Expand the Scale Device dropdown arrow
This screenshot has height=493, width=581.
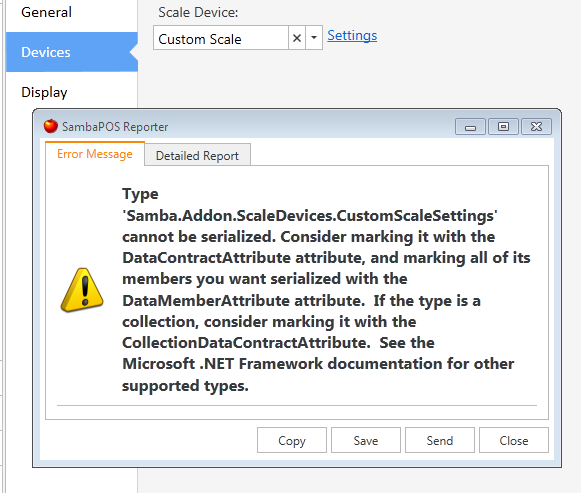pos(314,38)
